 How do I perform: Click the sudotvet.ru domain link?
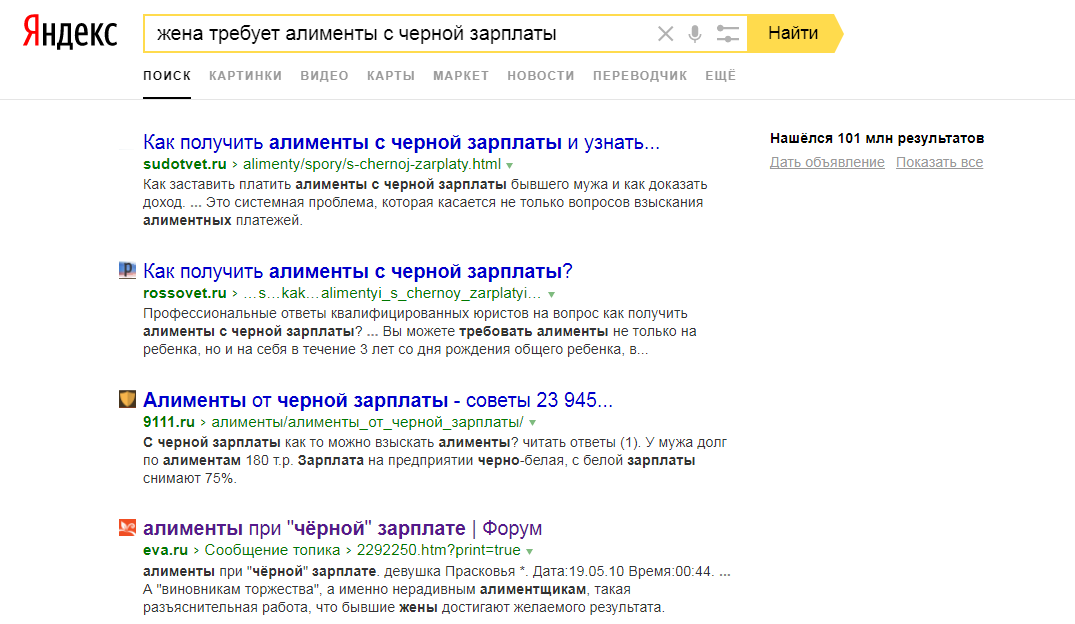(x=184, y=164)
